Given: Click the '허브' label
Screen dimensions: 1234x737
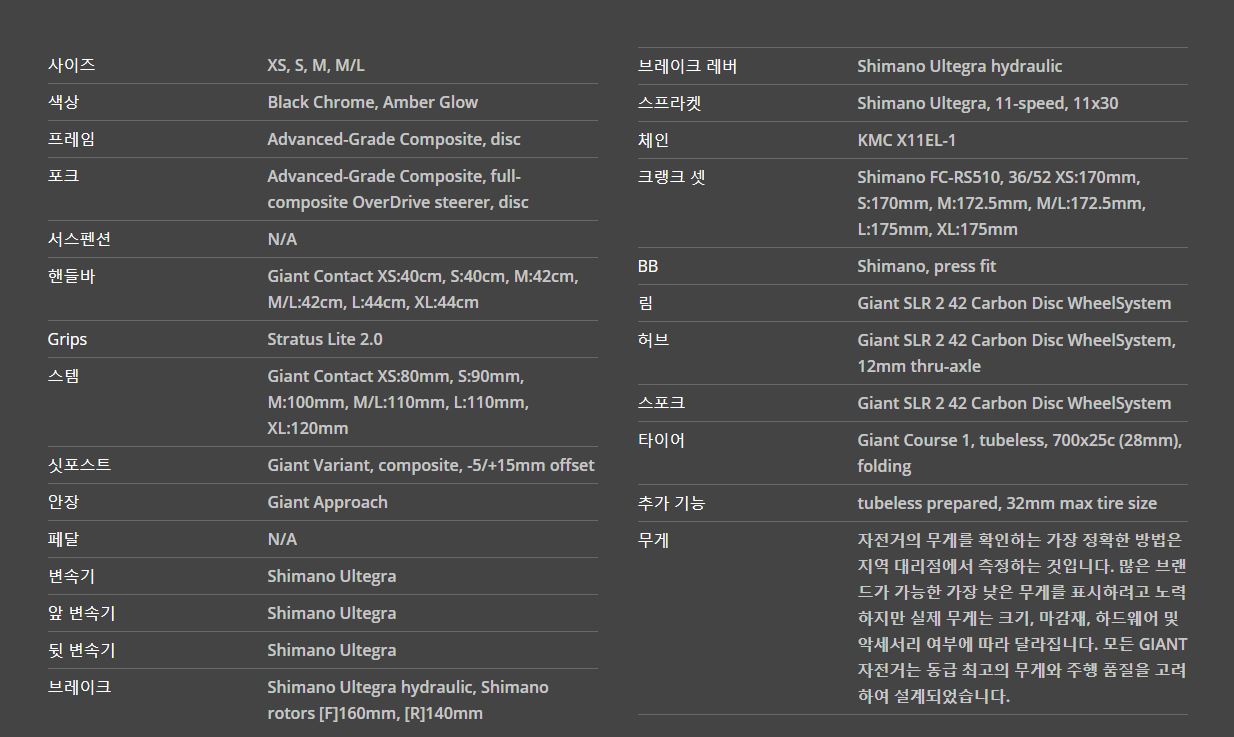Looking at the screenshot, I should pos(654,340).
